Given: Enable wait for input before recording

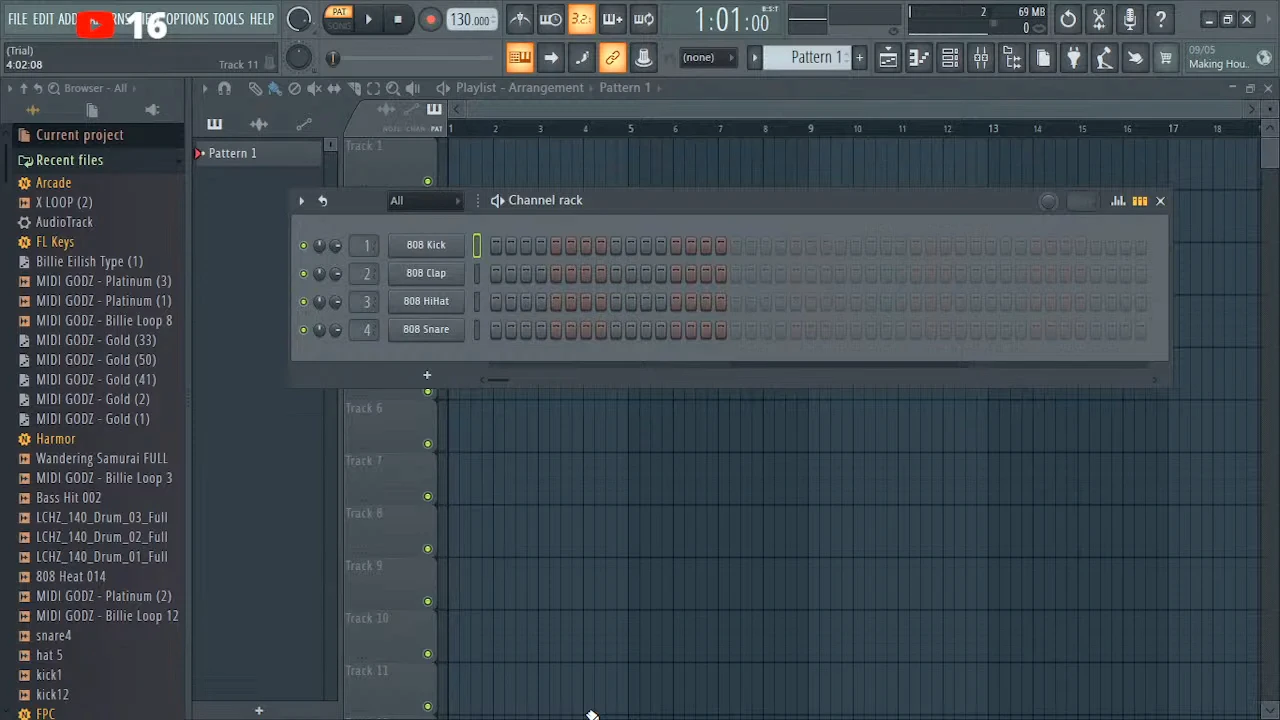Looking at the screenshot, I should point(551,19).
